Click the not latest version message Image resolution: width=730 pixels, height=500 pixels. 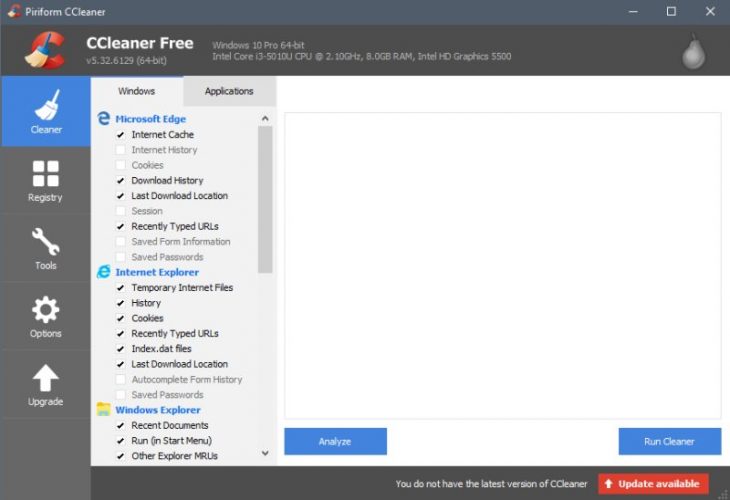coord(492,484)
